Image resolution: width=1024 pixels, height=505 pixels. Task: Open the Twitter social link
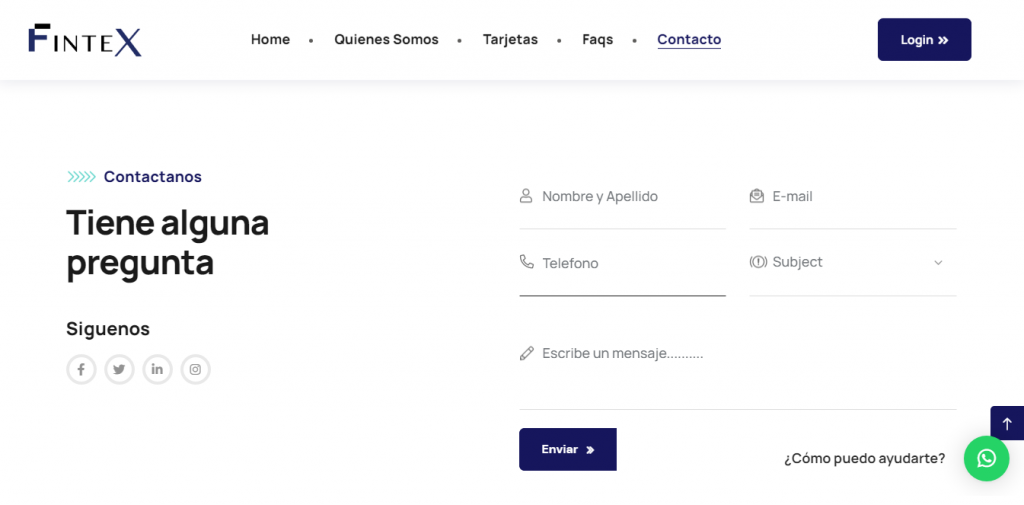tap(119, 369)
